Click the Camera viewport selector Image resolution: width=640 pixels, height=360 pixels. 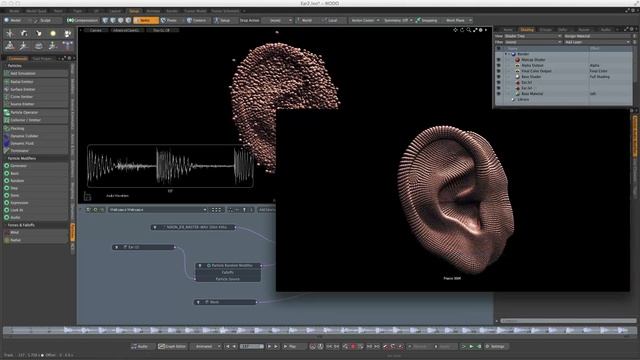tap(95, 30)
